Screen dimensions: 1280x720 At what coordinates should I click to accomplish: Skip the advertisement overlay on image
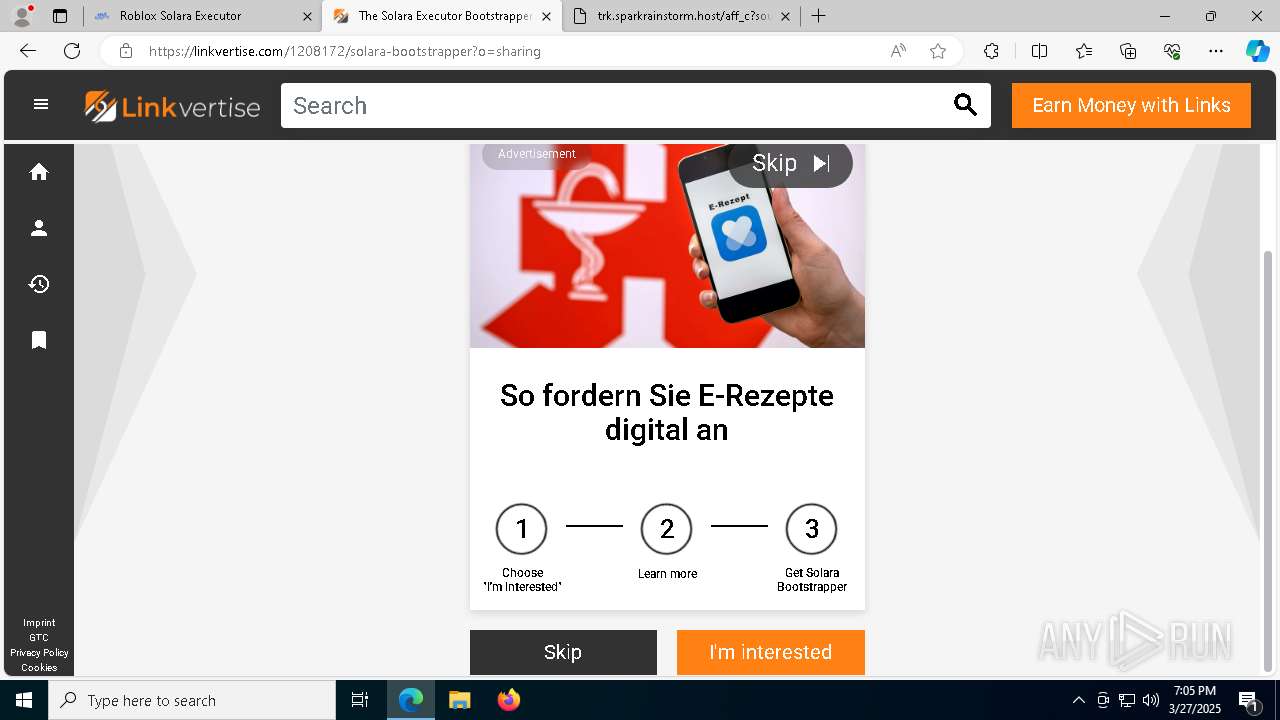pyautogui.click(x=790, y=164)
